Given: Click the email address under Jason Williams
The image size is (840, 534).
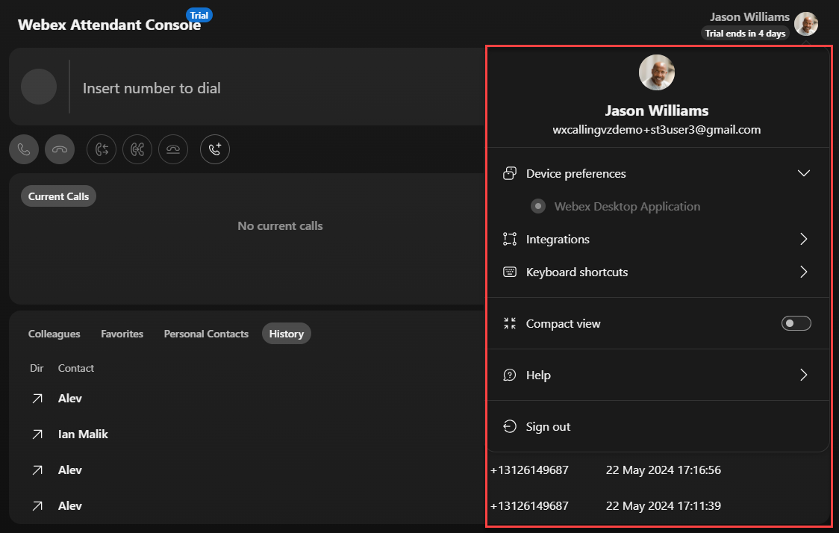Looking at the screenshot, I should click(657, 130).
